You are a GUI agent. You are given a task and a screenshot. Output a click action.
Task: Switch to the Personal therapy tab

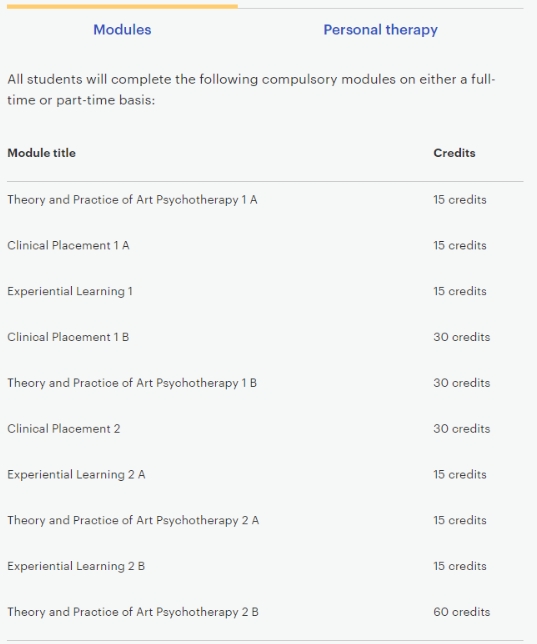[380, 30]
